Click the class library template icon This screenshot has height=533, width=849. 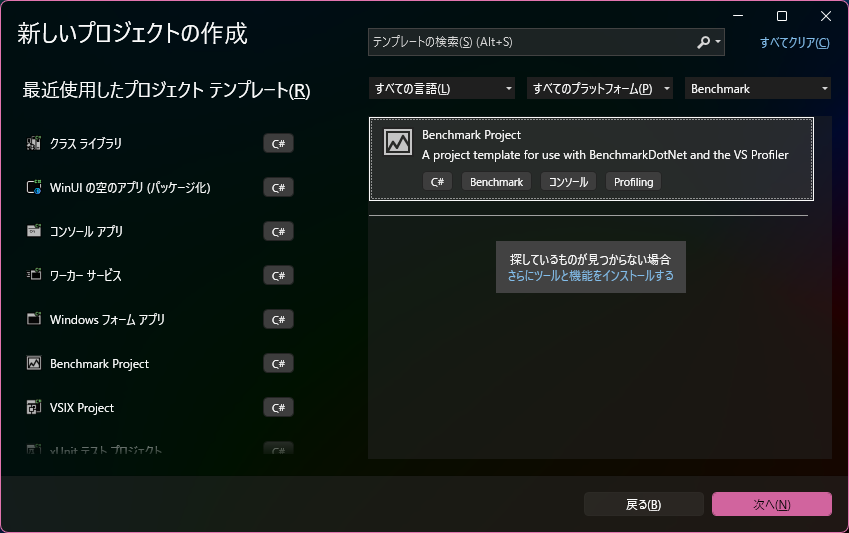[34, 144]
